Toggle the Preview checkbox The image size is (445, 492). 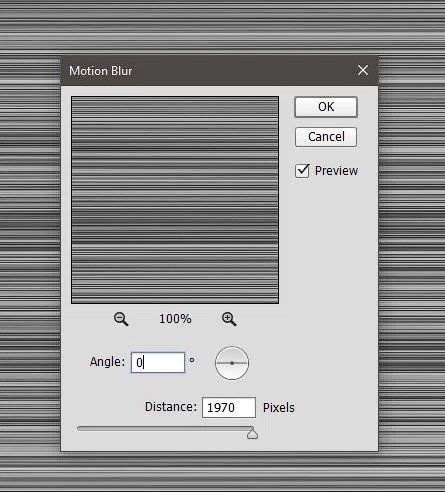tap(302, 171)
